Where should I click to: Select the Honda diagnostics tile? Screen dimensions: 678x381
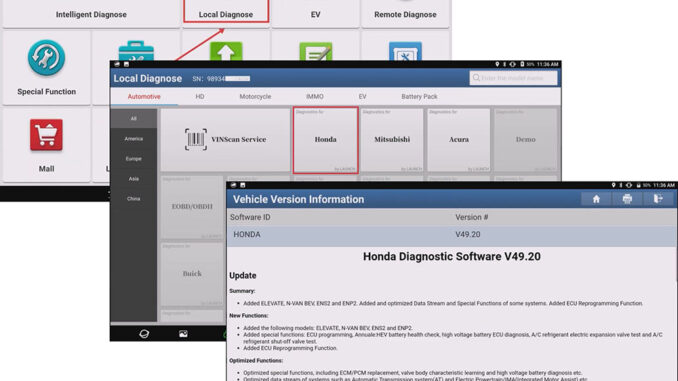click(326, 140)
